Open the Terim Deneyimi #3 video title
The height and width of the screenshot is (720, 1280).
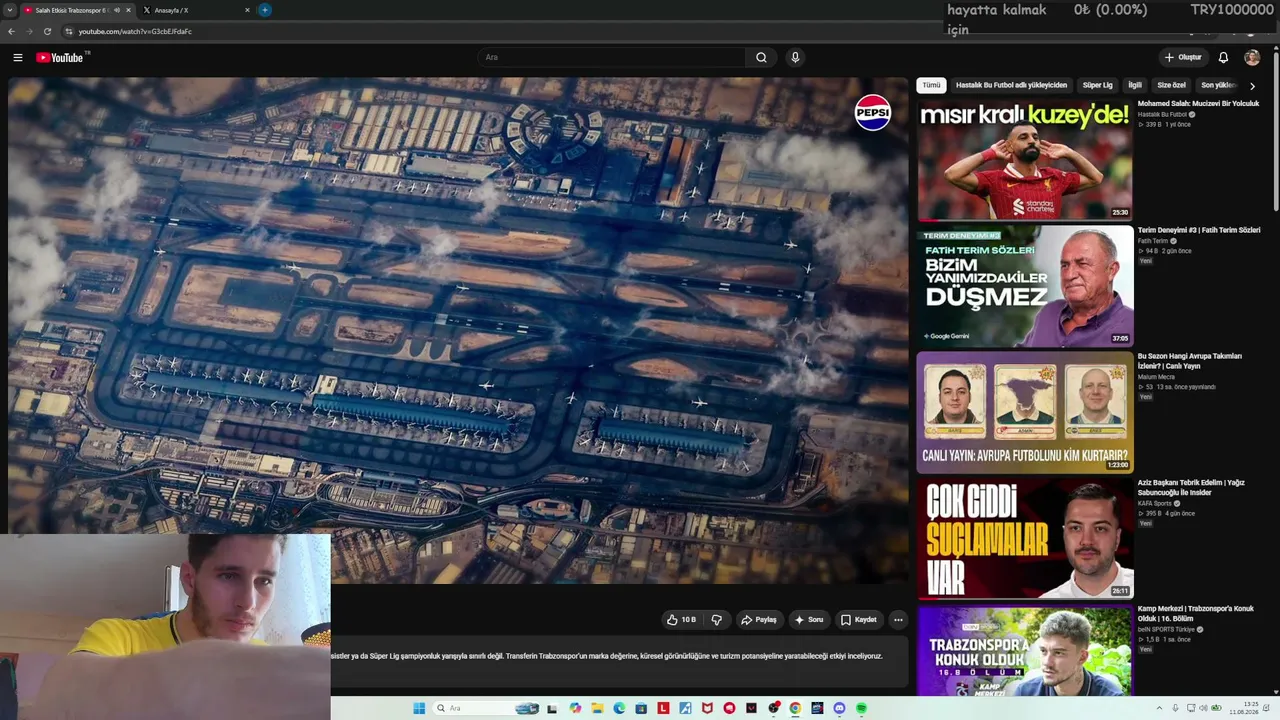1198,230
